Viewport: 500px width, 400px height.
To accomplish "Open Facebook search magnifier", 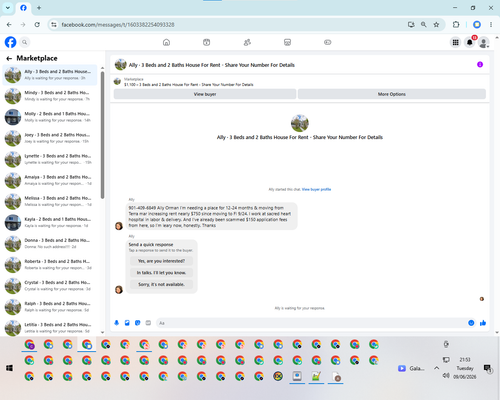I will point(24,42).
